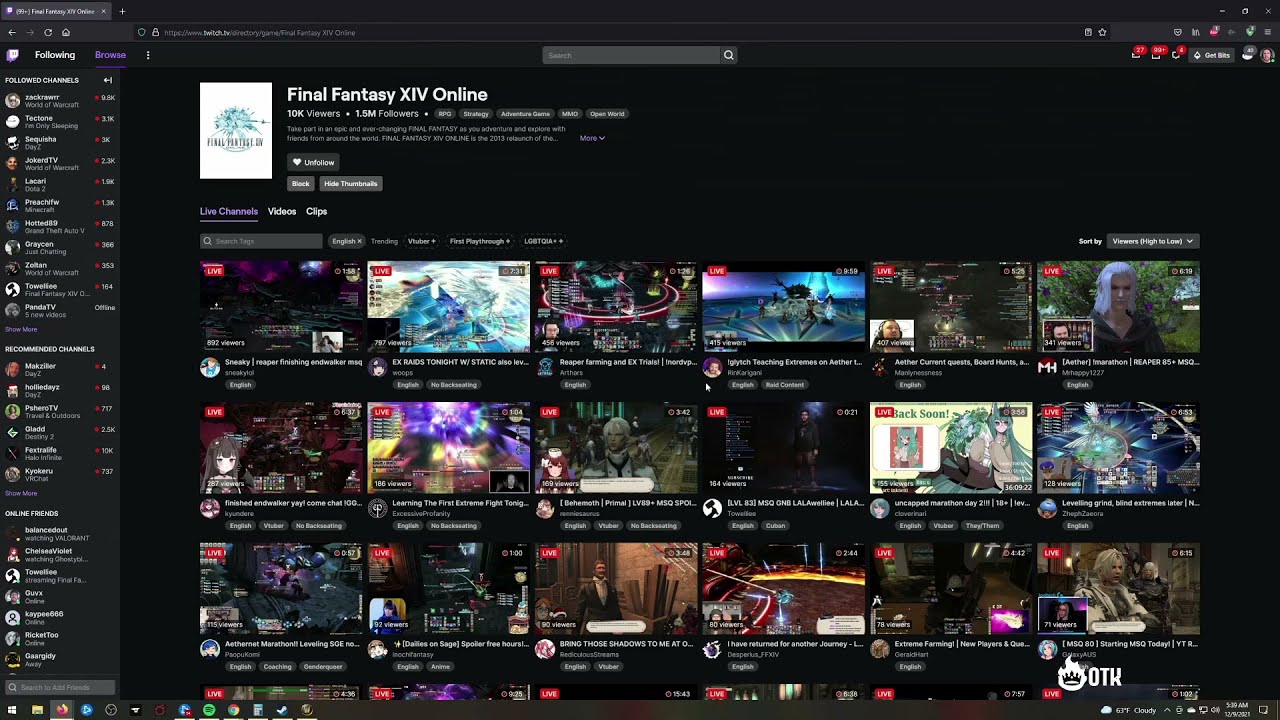Click the RPG genre tag
This screenshot has height=720, width=1280.
point(444,114)
